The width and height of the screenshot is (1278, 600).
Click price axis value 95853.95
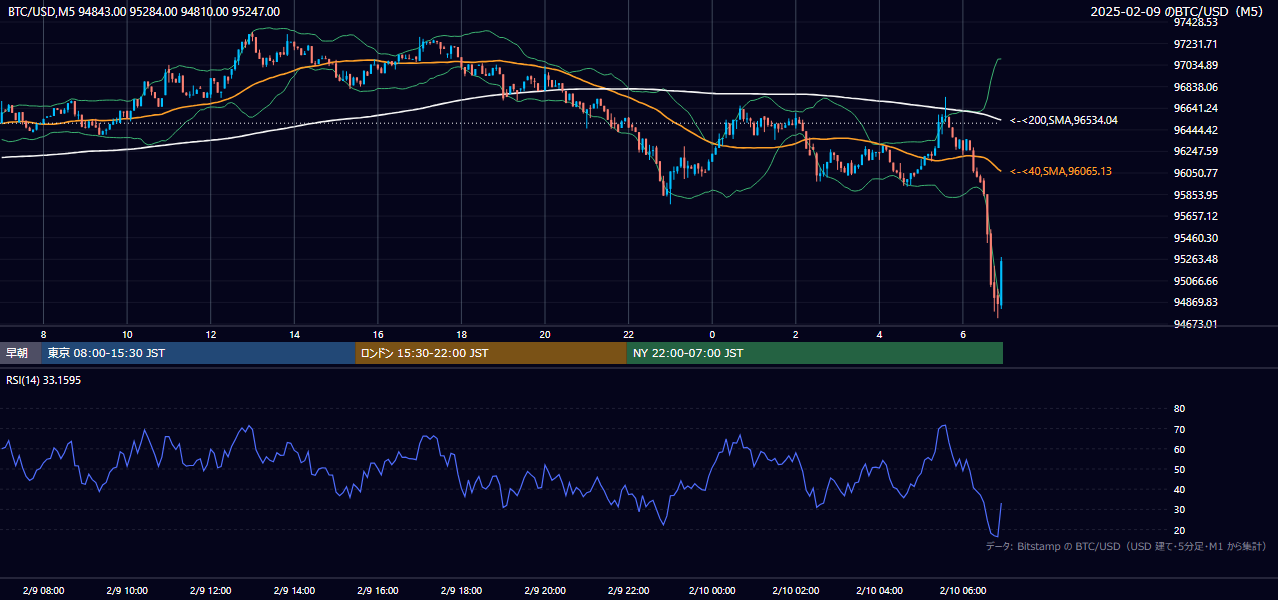[1195, 195]
